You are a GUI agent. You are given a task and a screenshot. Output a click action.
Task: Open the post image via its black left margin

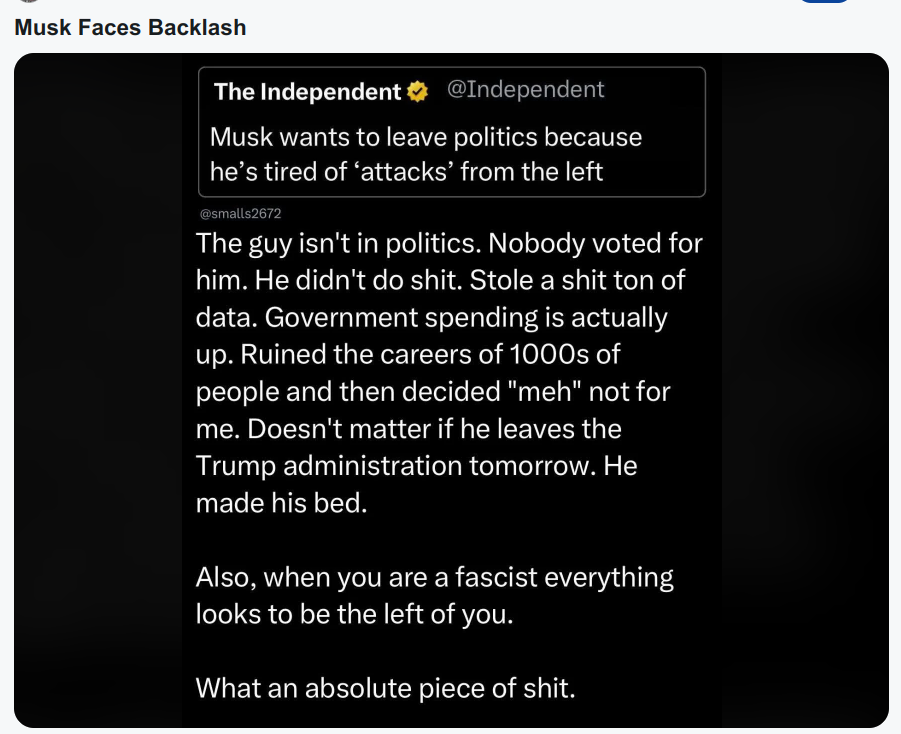coord(98,391)
